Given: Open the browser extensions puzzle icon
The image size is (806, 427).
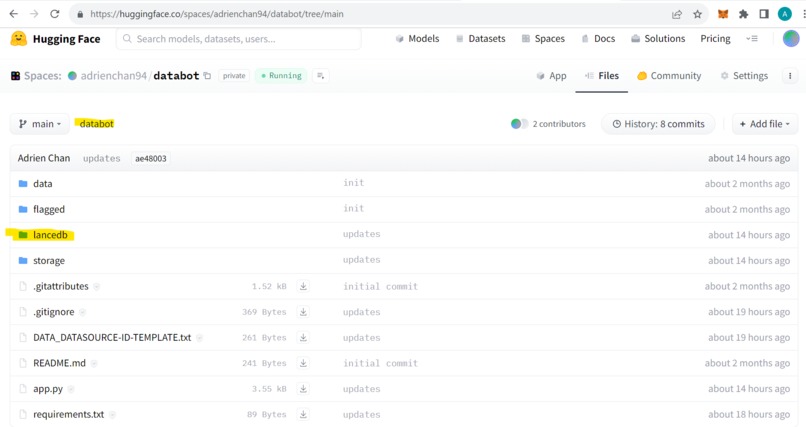Looking at the screenshot, I should tap(743, 14).
